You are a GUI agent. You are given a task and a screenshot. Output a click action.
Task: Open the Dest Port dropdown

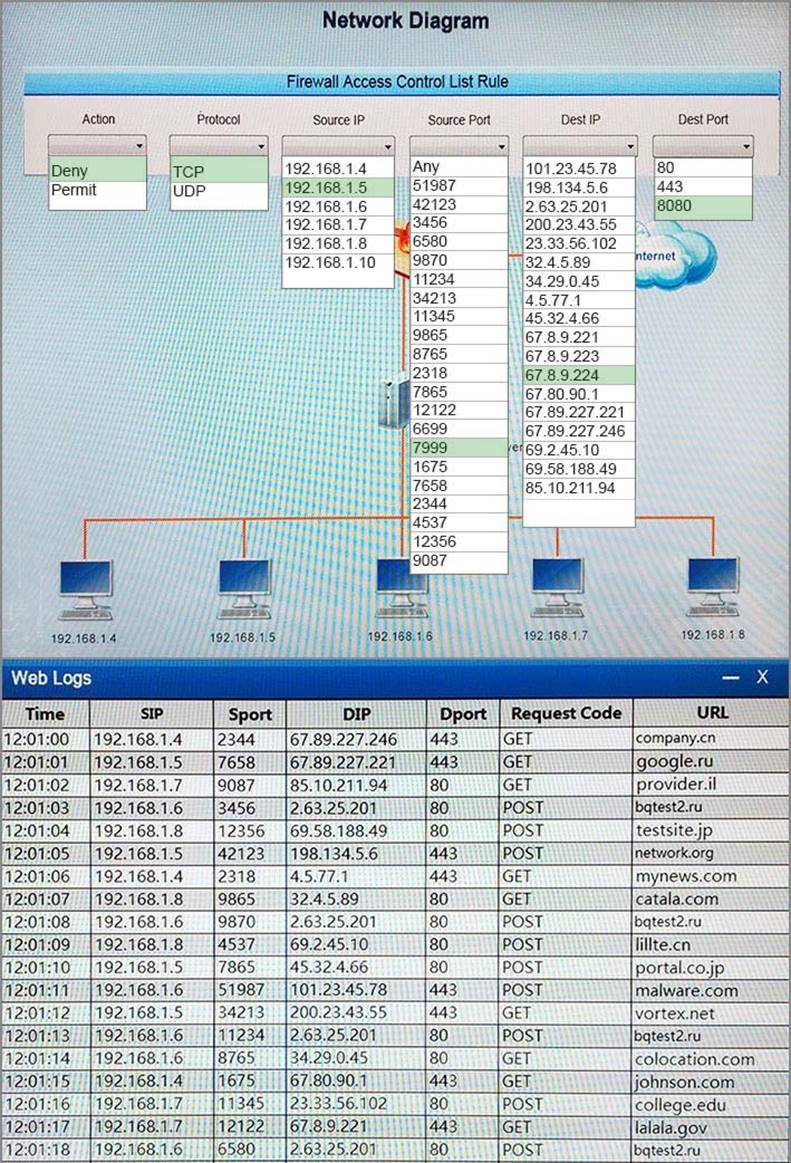(703, 146)
